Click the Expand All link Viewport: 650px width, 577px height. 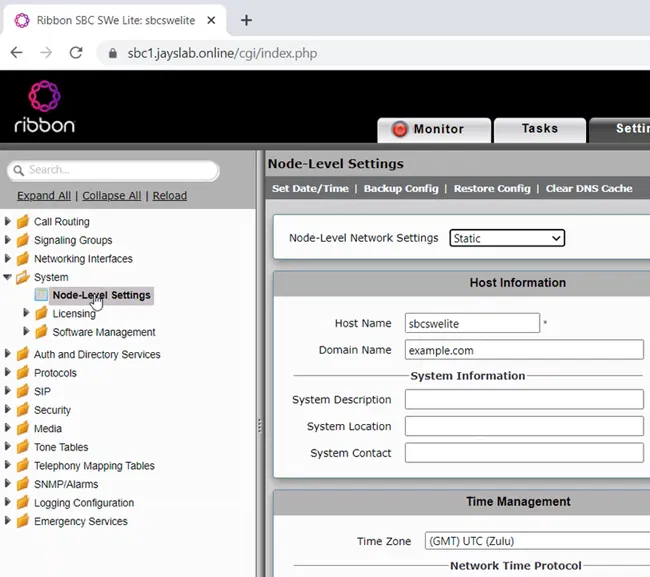click(44, 196)
